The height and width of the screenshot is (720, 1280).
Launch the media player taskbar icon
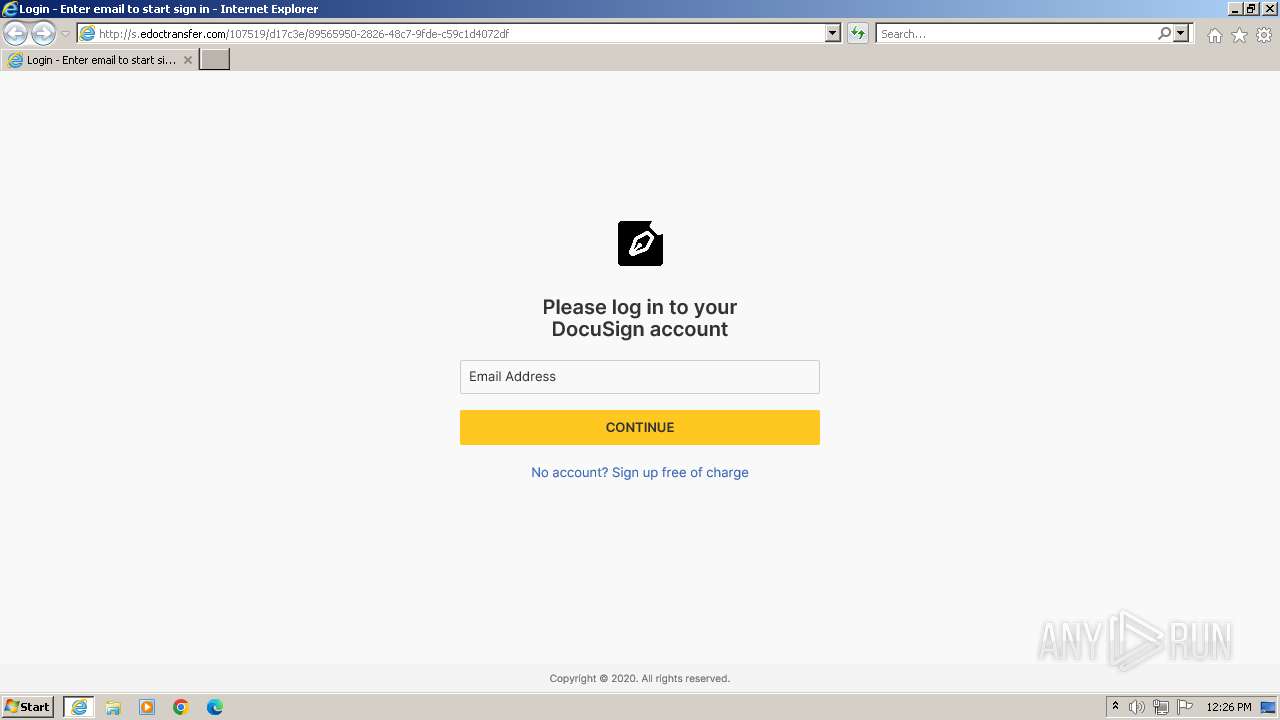147,707
